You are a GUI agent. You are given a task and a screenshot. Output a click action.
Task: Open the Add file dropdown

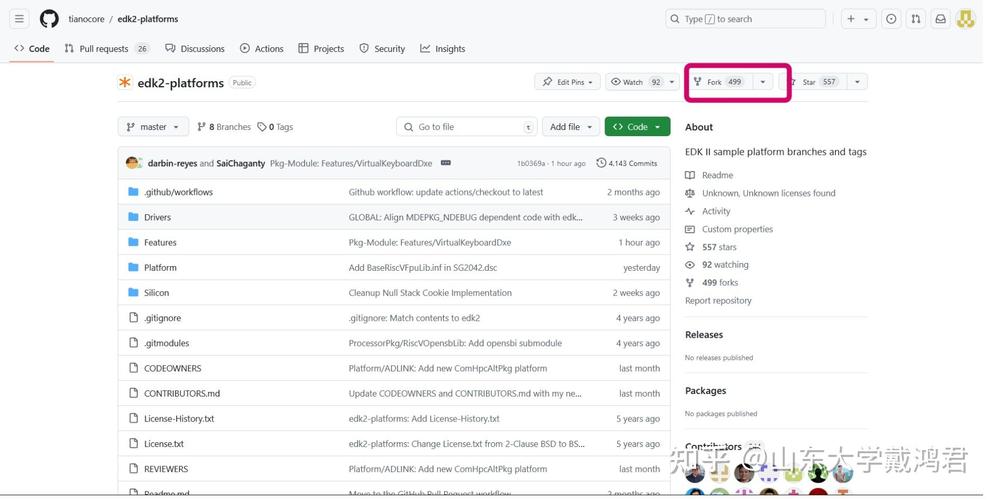point(571,127)
